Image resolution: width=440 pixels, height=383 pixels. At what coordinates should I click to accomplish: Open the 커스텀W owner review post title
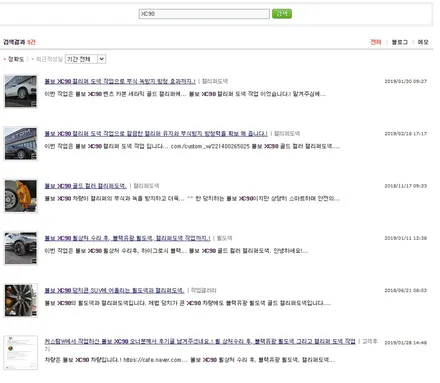[200, 341]
